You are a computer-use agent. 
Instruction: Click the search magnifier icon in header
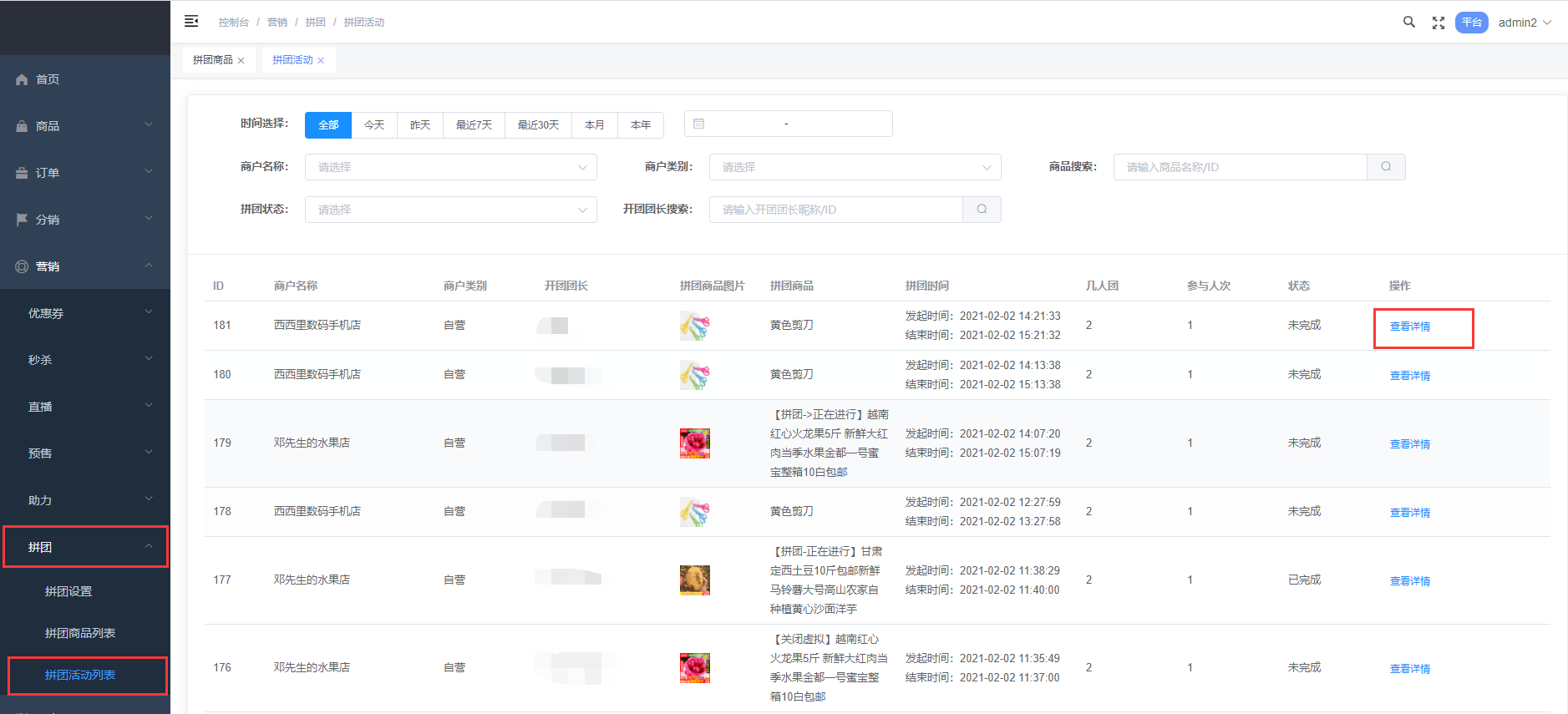(1408, 23)
